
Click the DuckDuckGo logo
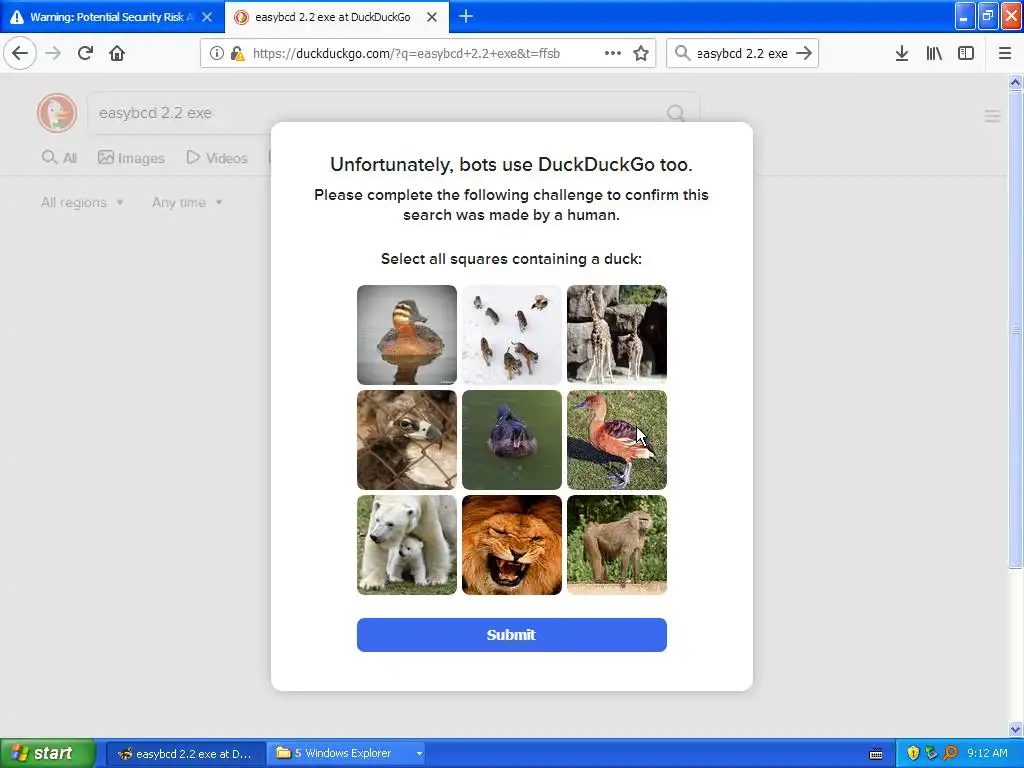pos(57,113)
